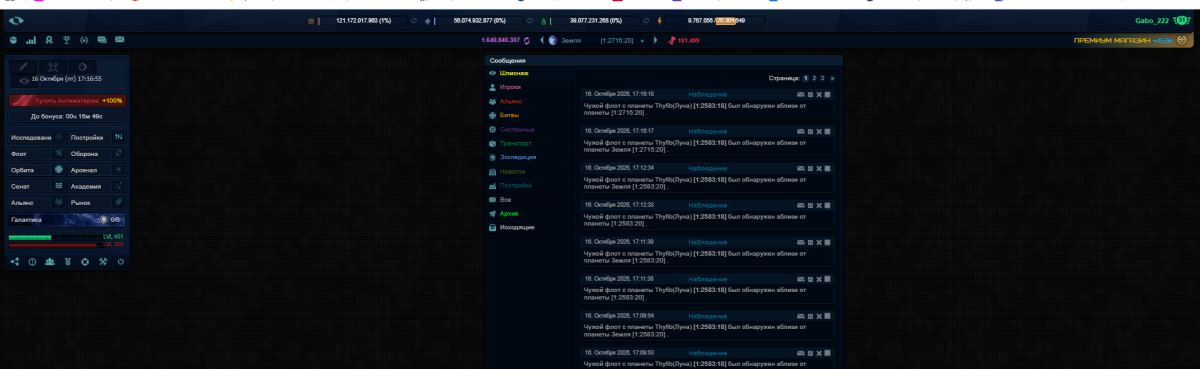Go to messages page 2
Image resolution: width=1200 pixels, height=369 pixels.
point(814,78)
